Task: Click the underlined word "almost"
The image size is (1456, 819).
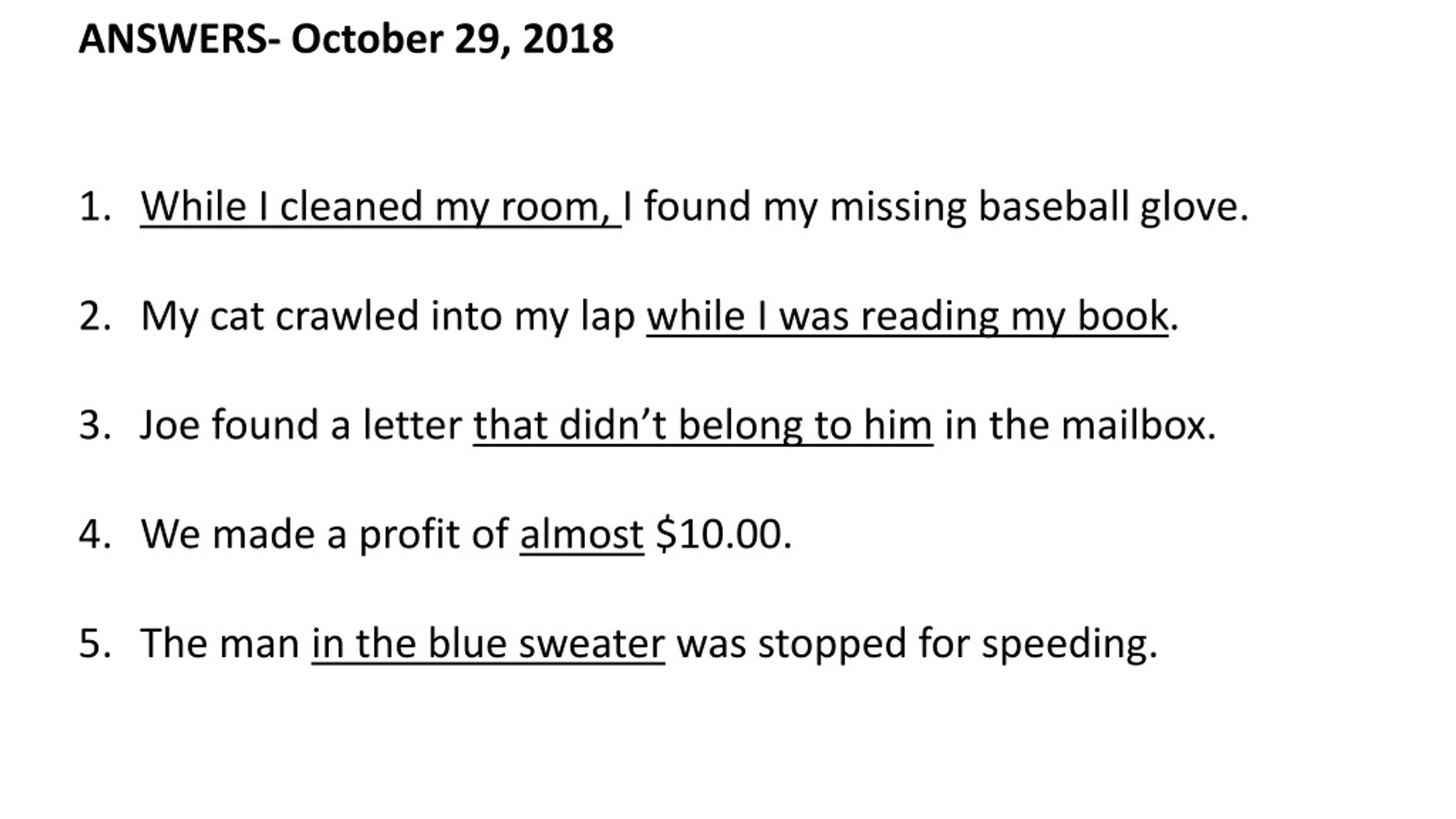Action: (x=581, y=536)
